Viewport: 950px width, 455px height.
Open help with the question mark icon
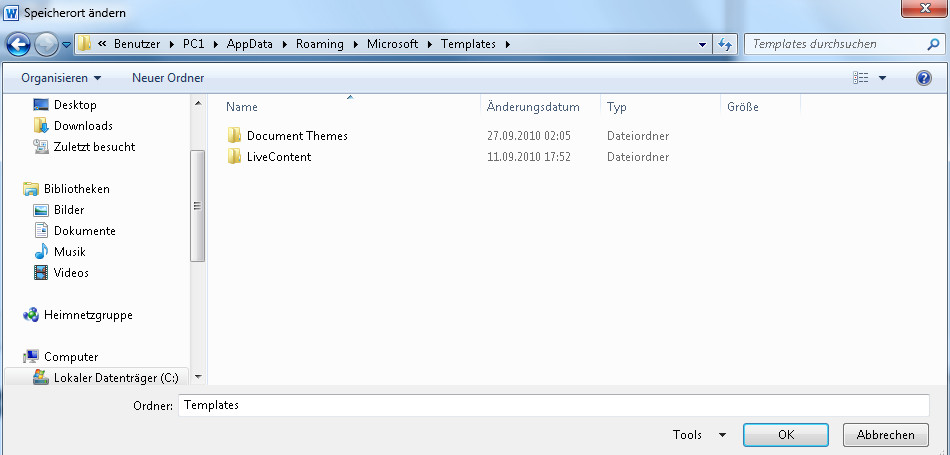[924, 78]
